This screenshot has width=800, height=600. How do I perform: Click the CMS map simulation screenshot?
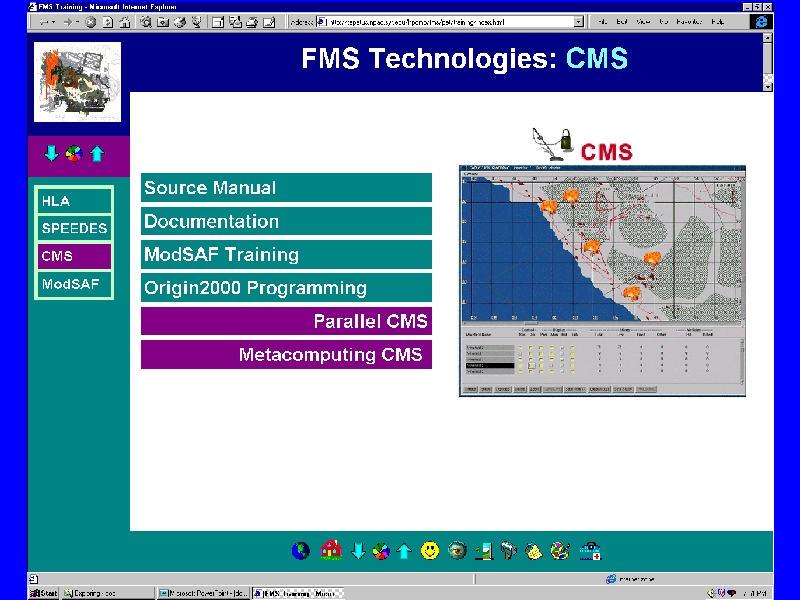coord(602,281)
